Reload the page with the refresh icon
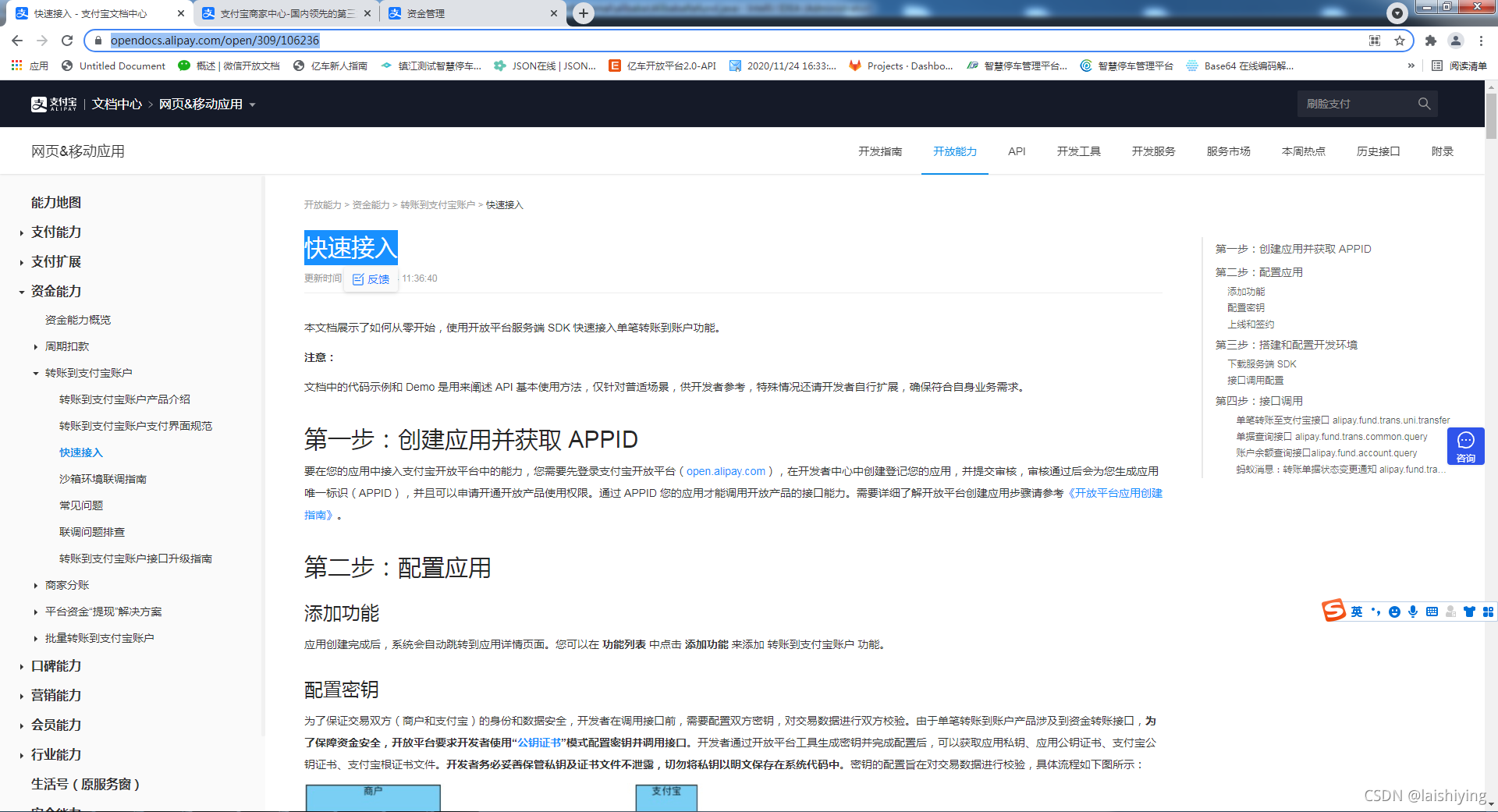 [67, 41]
